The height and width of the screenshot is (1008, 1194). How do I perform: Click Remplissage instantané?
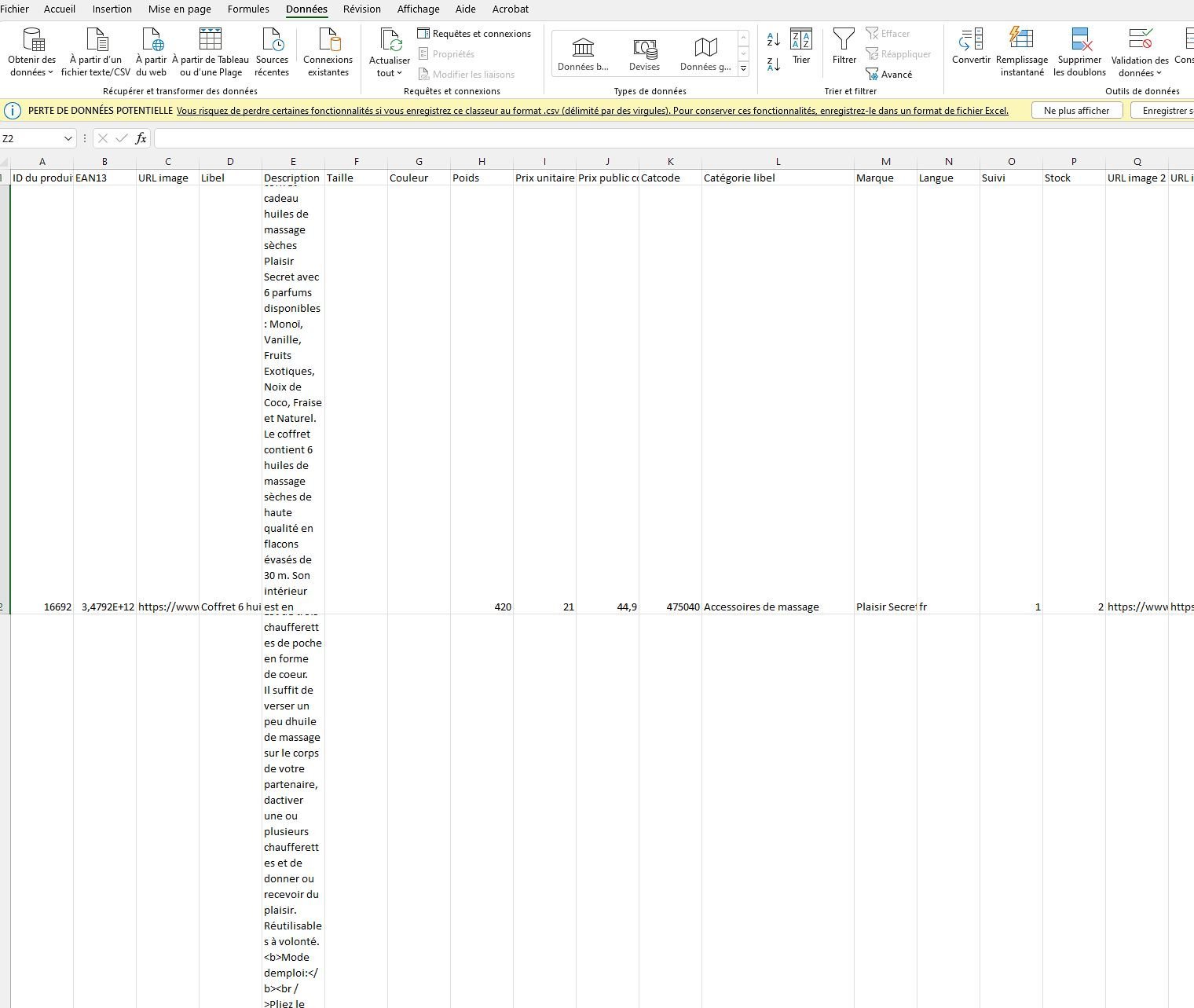1022,52
